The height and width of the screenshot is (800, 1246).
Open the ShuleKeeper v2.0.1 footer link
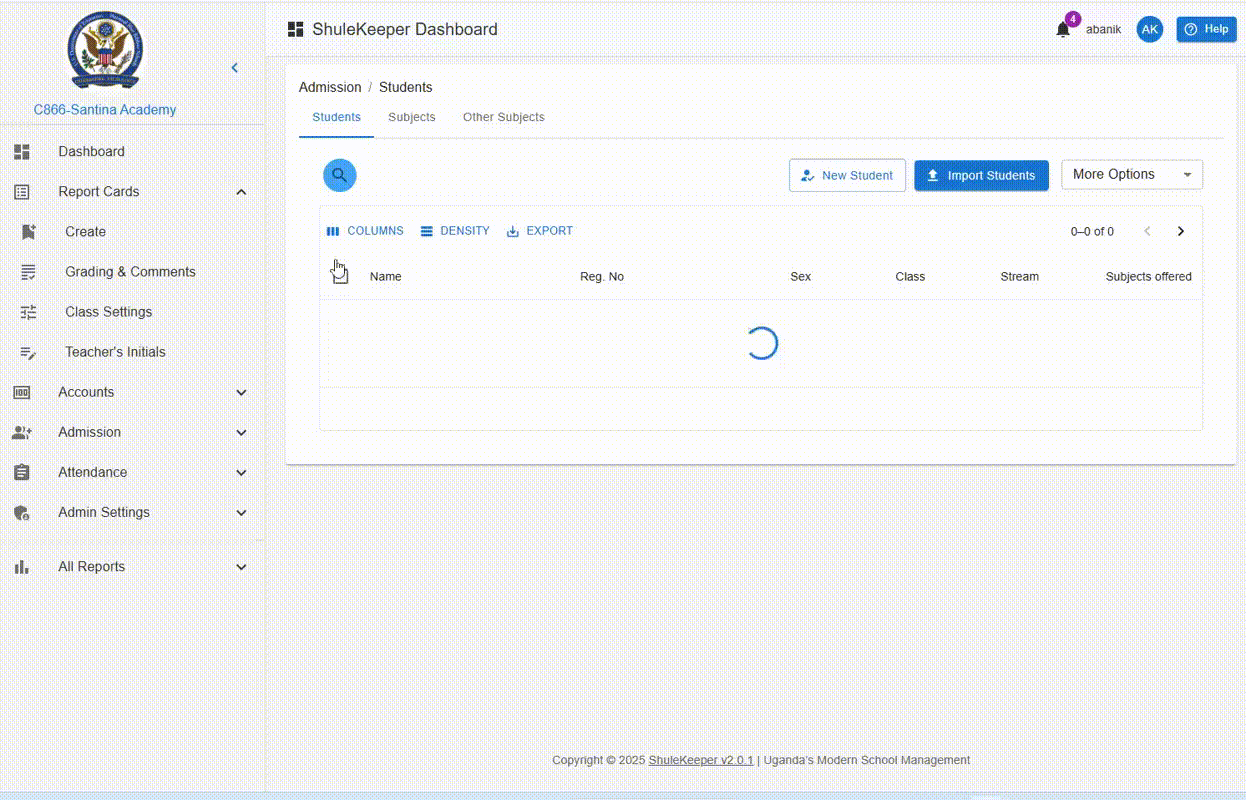pos(701,760)
